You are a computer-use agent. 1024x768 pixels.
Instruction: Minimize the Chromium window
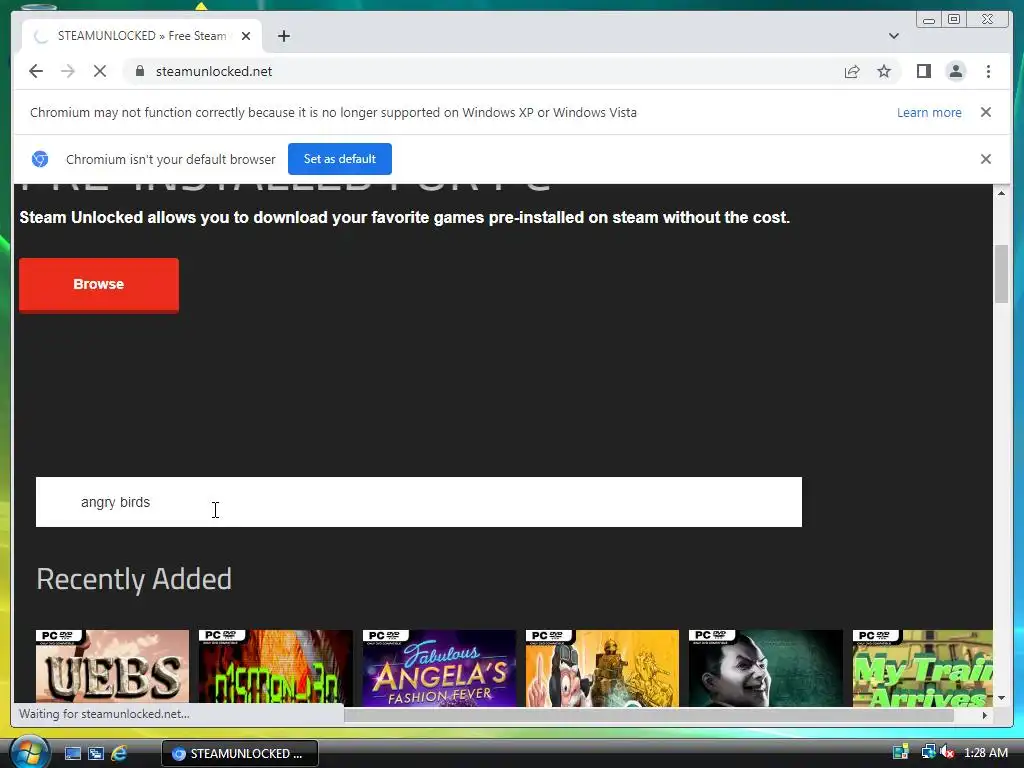point(928,20)
